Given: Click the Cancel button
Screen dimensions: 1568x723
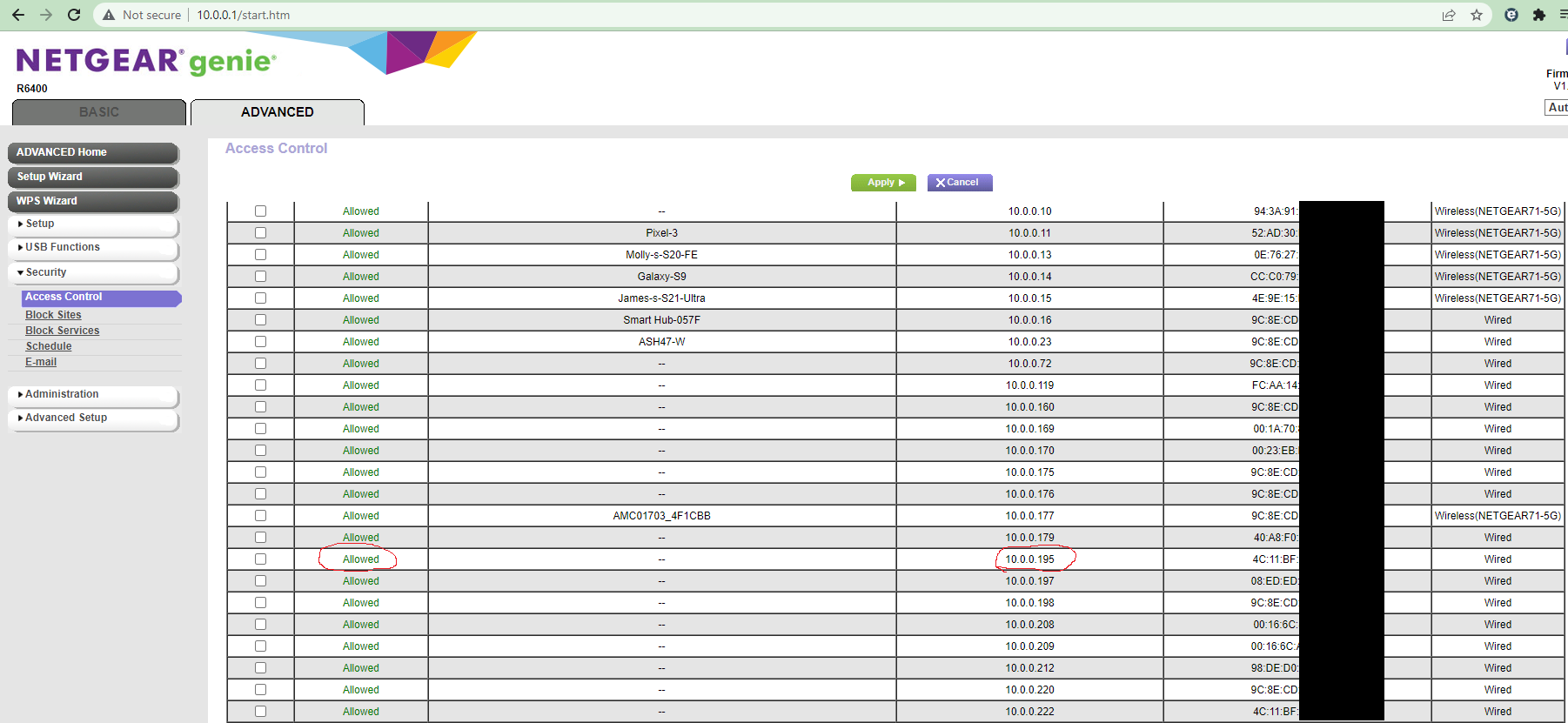Looking at the screenshot, I should coord(960,183).
